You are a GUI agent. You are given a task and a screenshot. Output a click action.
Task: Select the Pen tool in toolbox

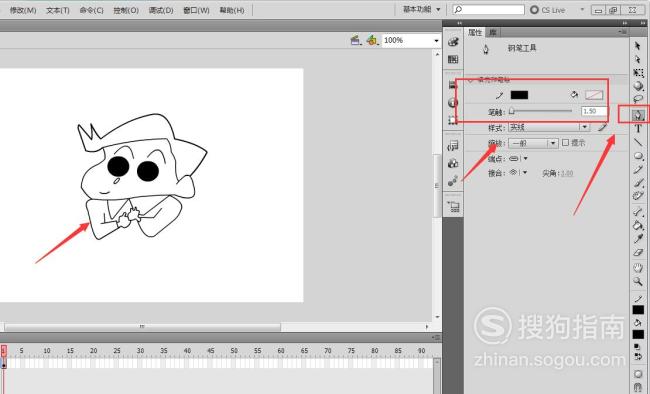coord(638,114)
